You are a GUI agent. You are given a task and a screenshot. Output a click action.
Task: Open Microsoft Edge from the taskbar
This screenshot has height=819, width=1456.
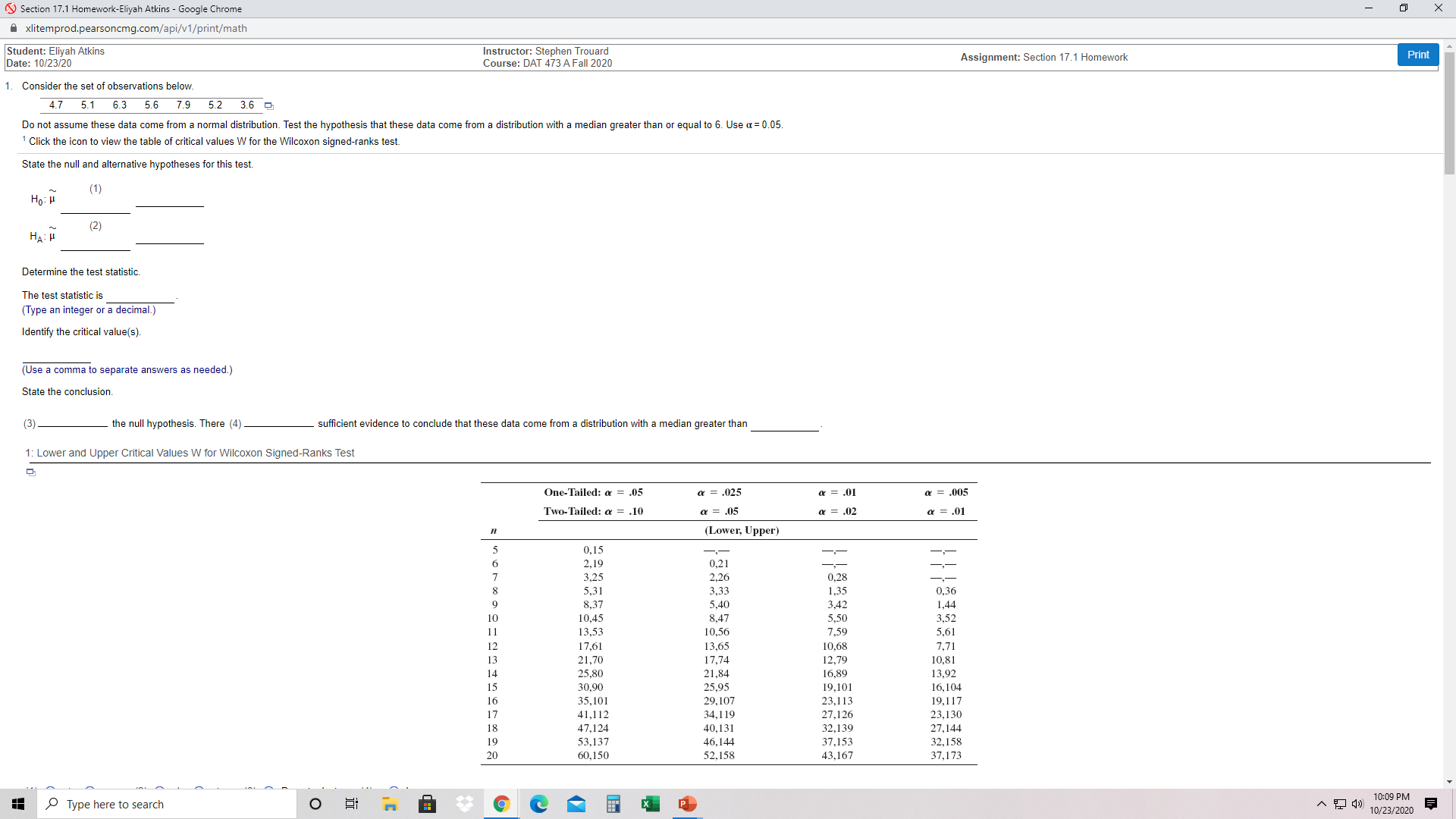(x=539, y=804)
